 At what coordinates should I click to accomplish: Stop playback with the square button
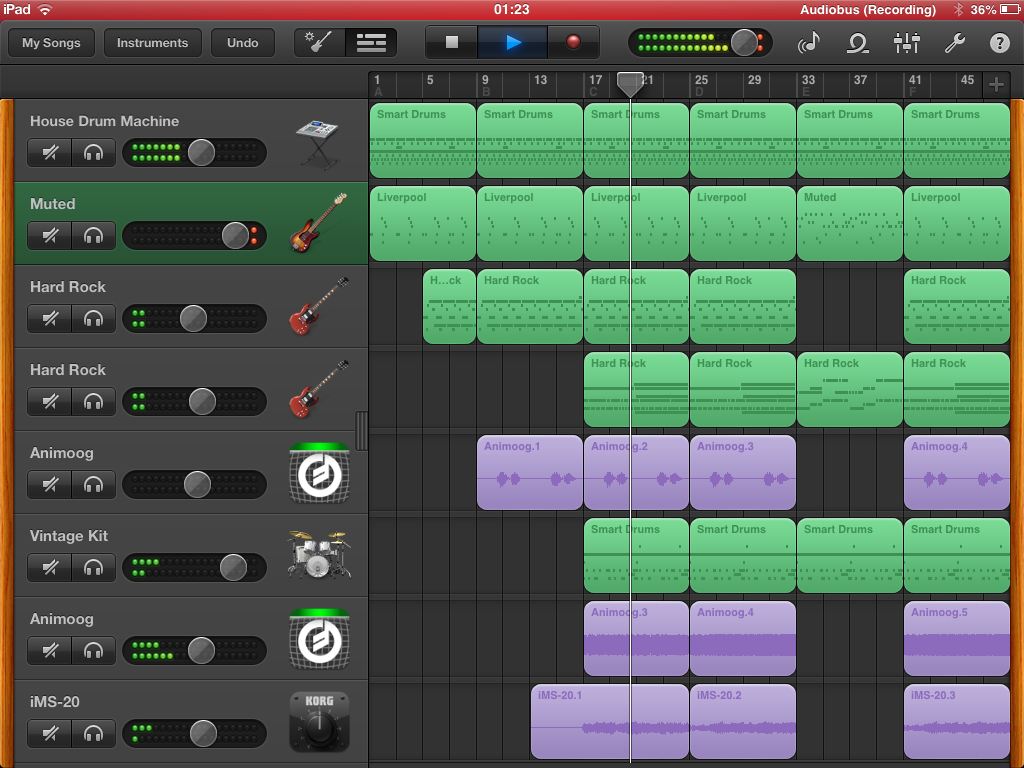click(451, 42)
